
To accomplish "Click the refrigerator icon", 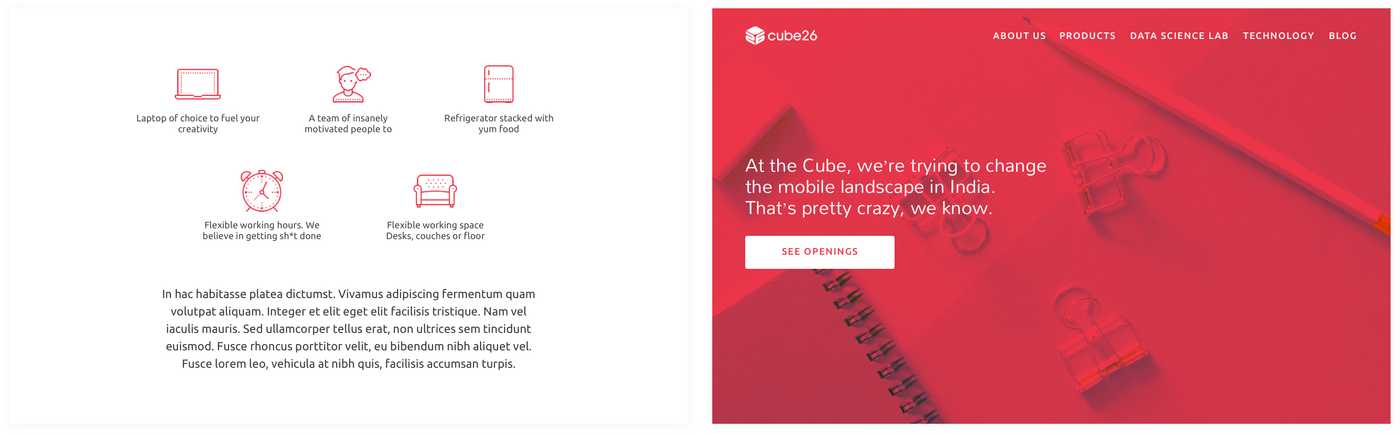I will [x=498, y=84].
